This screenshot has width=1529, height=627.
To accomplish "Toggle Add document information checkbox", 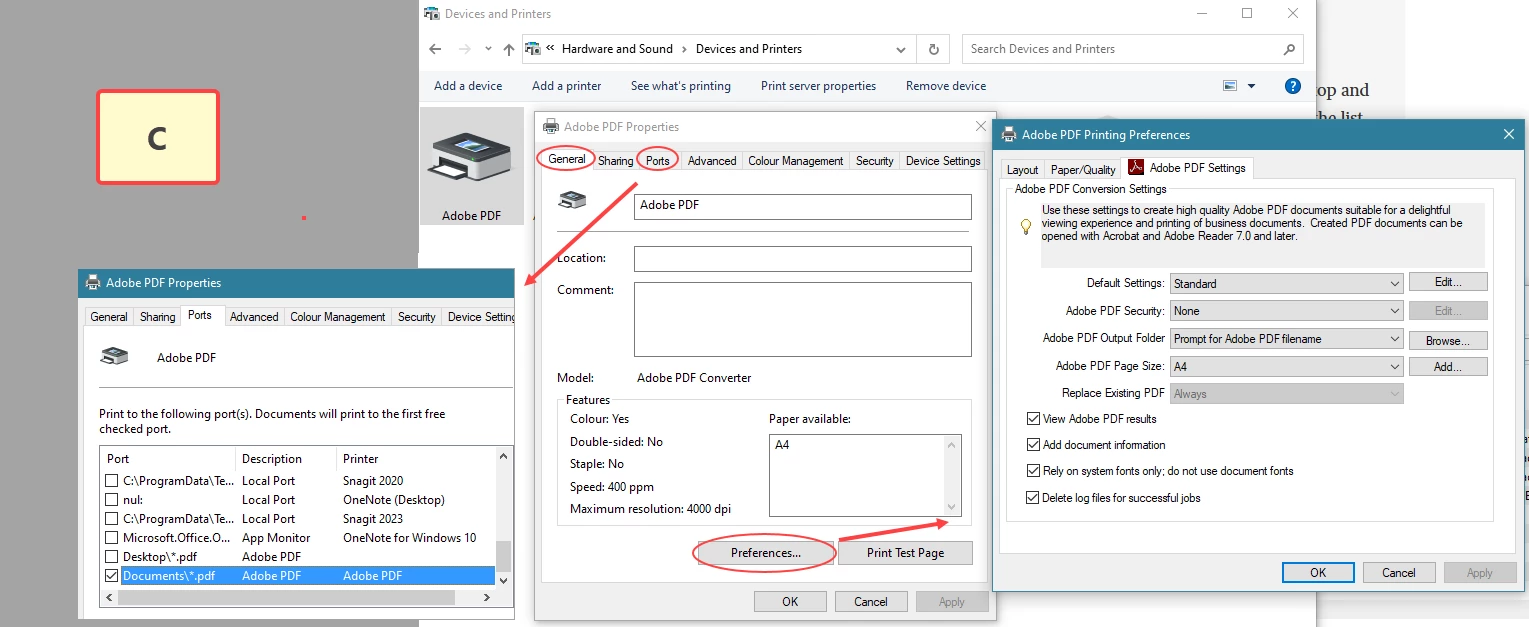I will 1034,445.
